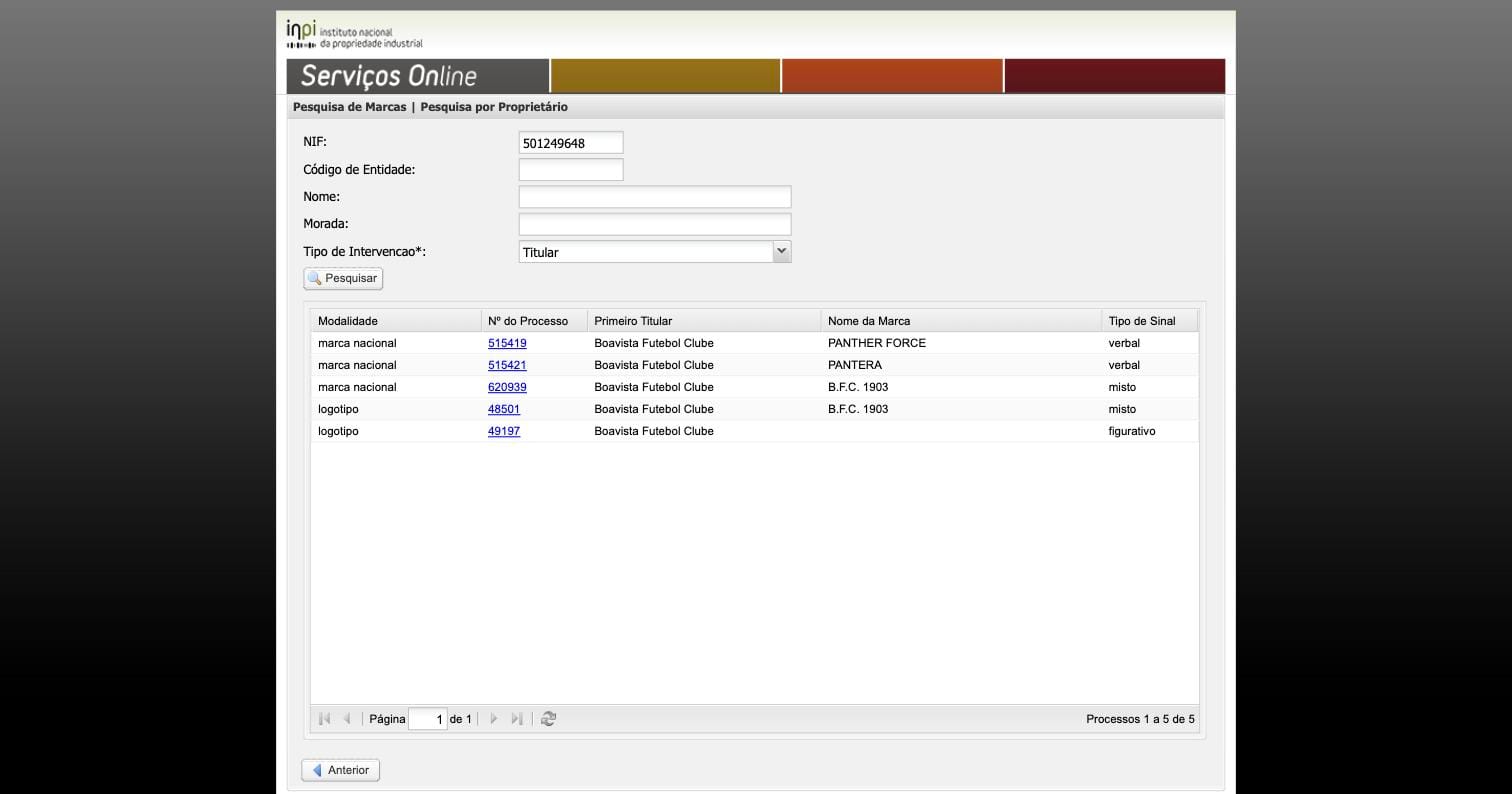Open process link 515419
Image resolution: width=1512 pixels, height=794 pixels.
pos(507,343)
